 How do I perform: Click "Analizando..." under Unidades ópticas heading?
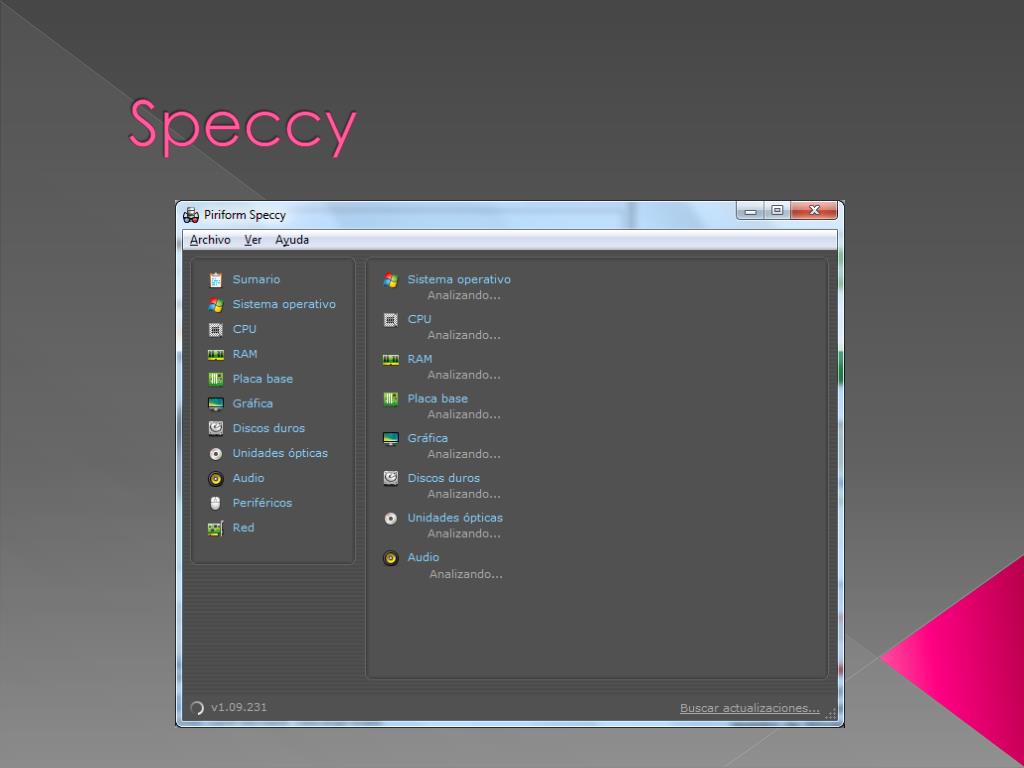point(464,534)
